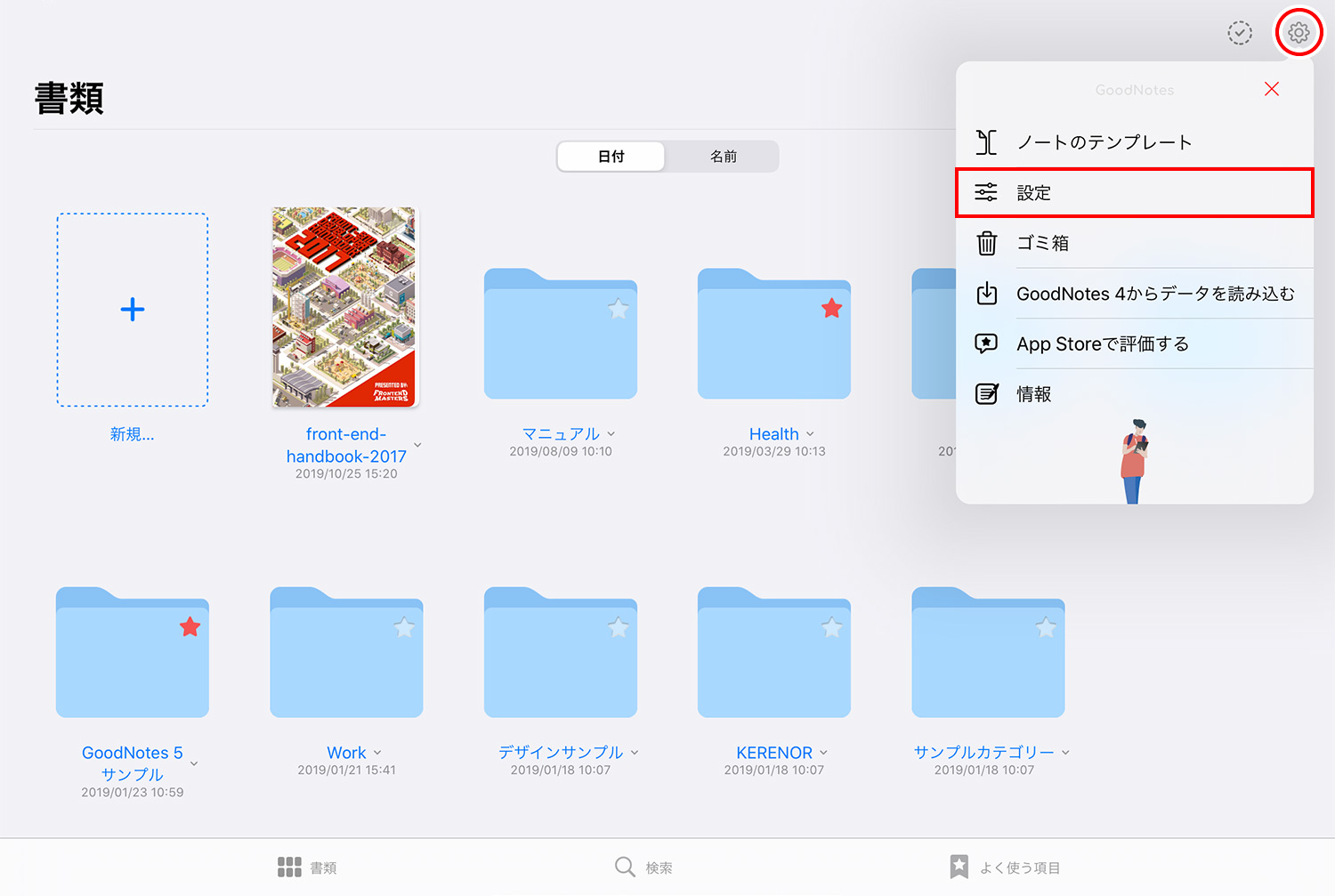Click the import download icon
The width and height of the screenshot is (1335, 896).
[x=986, y=293]
